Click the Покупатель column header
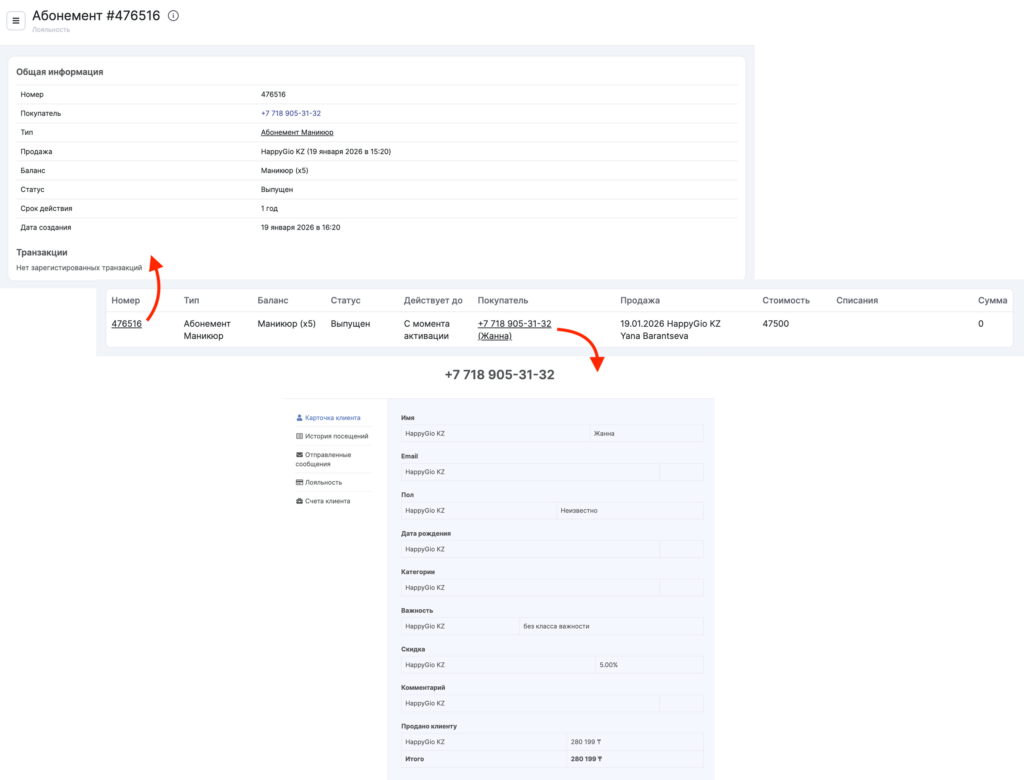 coord(503,301)
